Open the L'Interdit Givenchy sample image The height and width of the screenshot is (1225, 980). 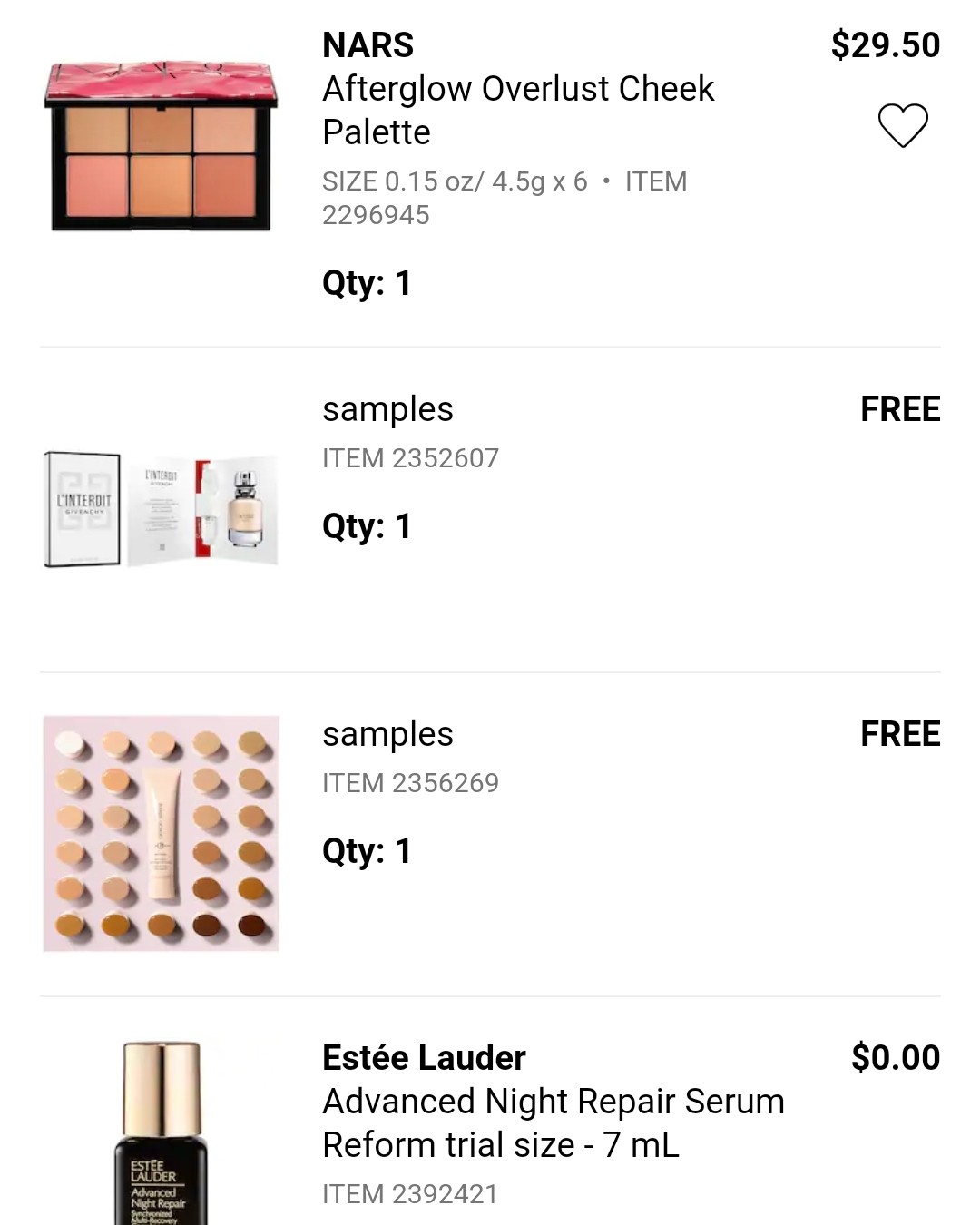tap(161, 509)
